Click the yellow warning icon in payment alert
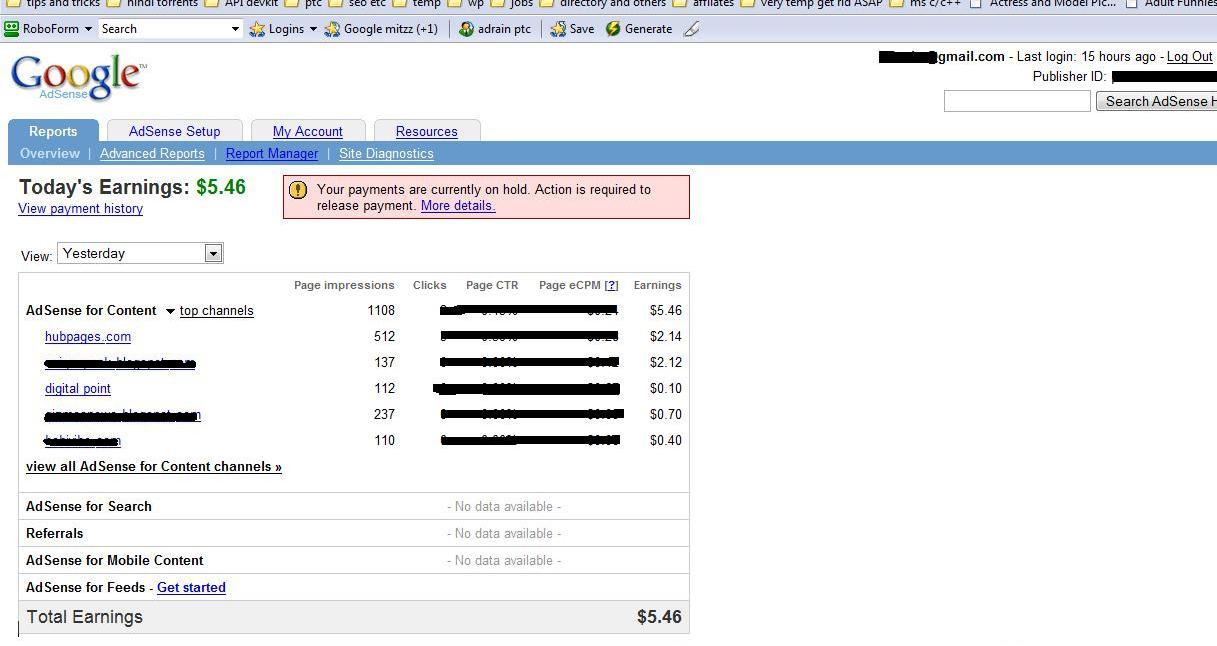Image resolution: width=1217 pixels, height=646 pixels. [297, 190]
